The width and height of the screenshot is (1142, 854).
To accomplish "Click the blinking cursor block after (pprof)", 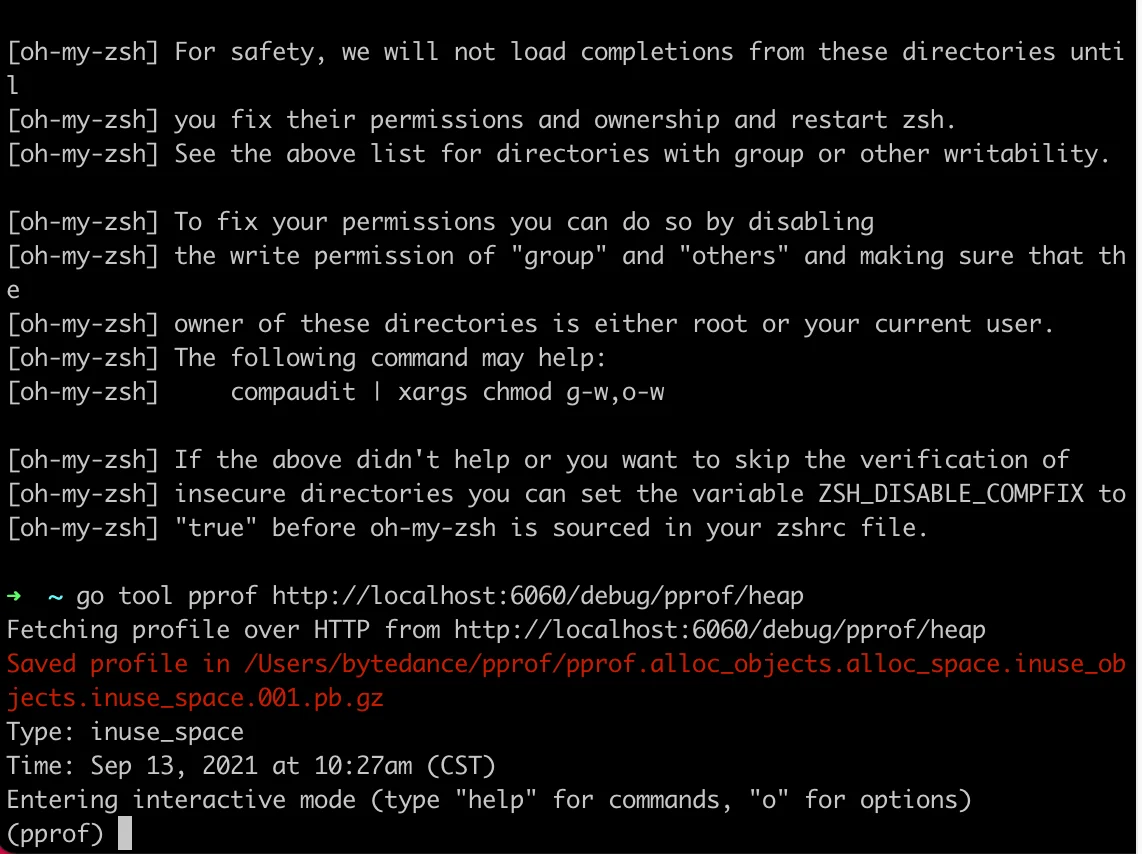I will coord(125,833).
